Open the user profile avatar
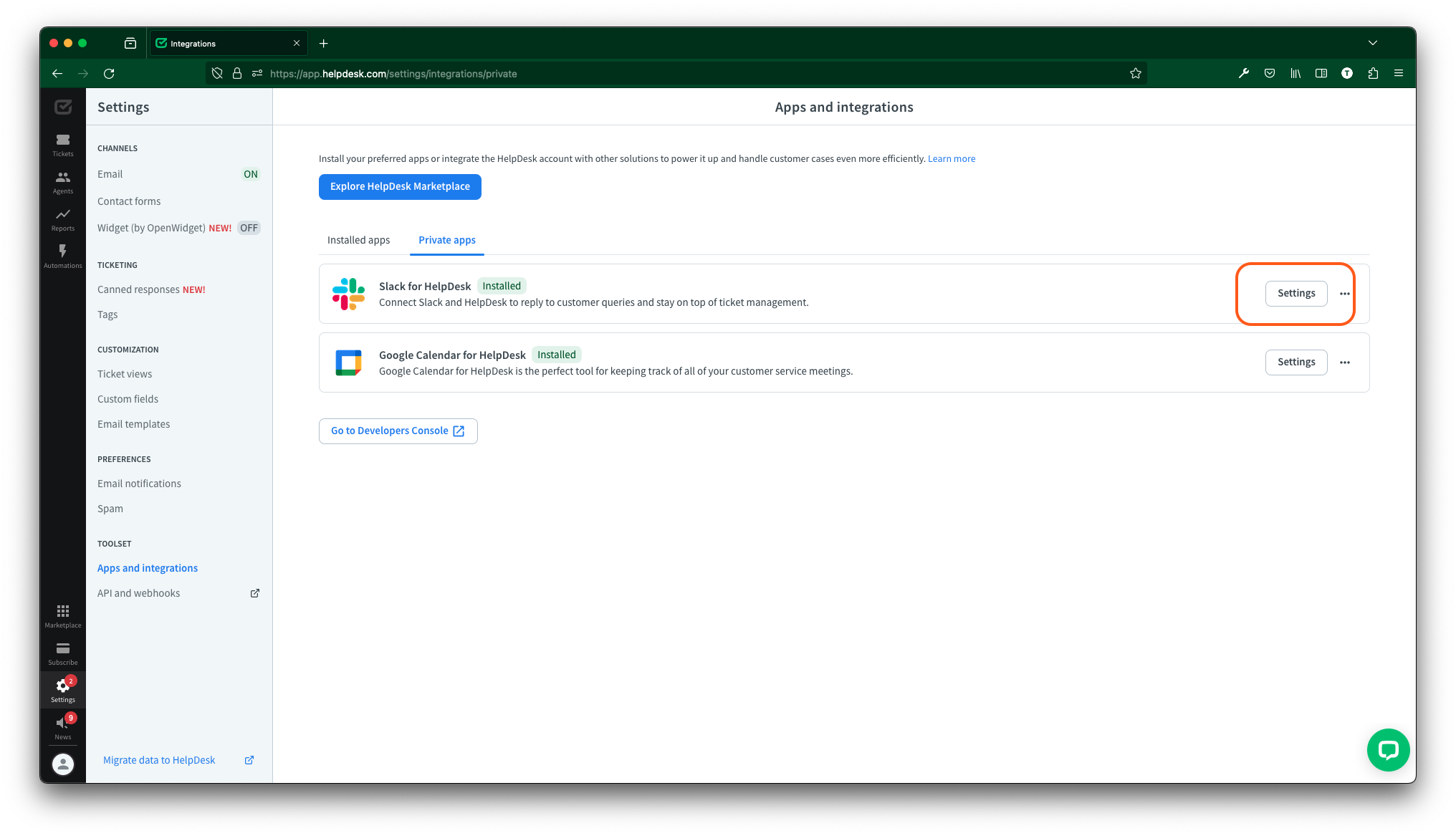 coord(63,764)
